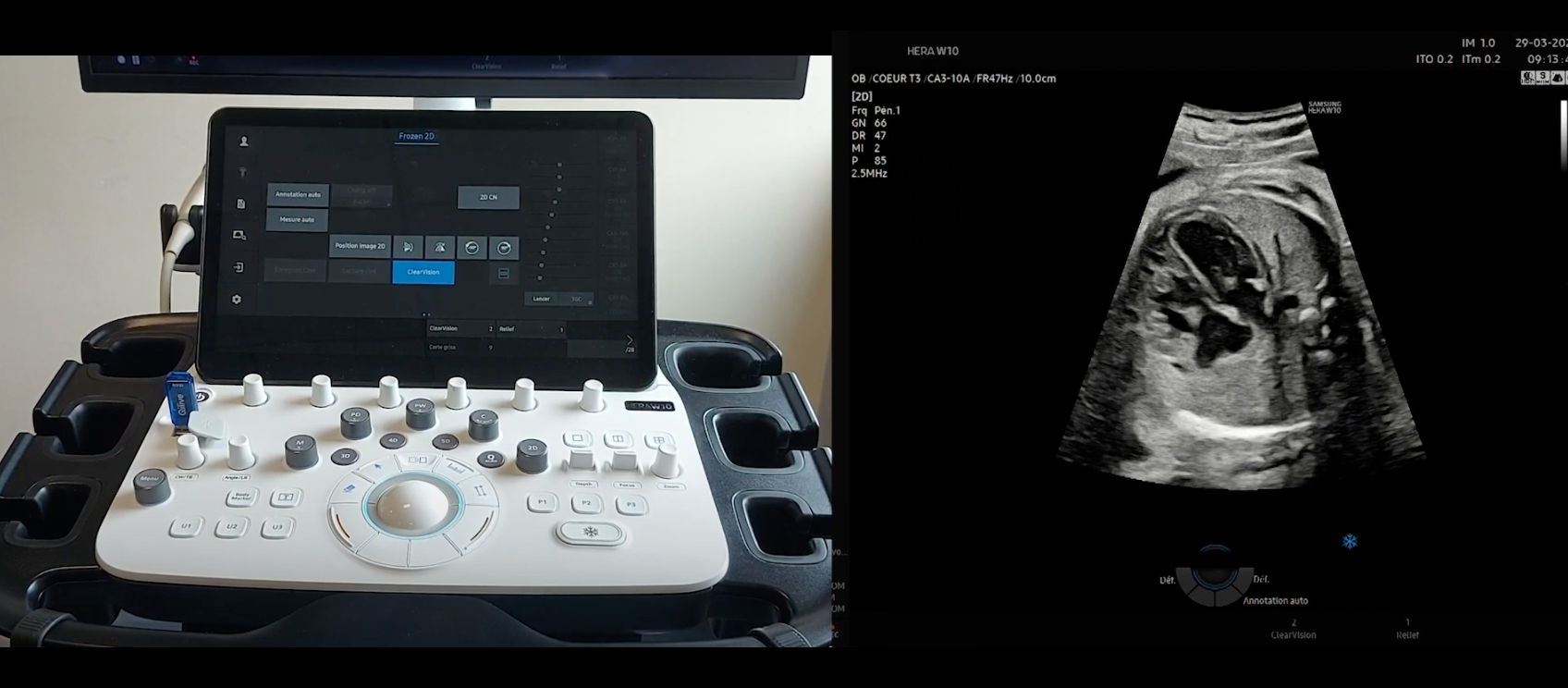1568x688 pixels.
Task: Tap the Annotation auto button
Action: coord(298,194)
